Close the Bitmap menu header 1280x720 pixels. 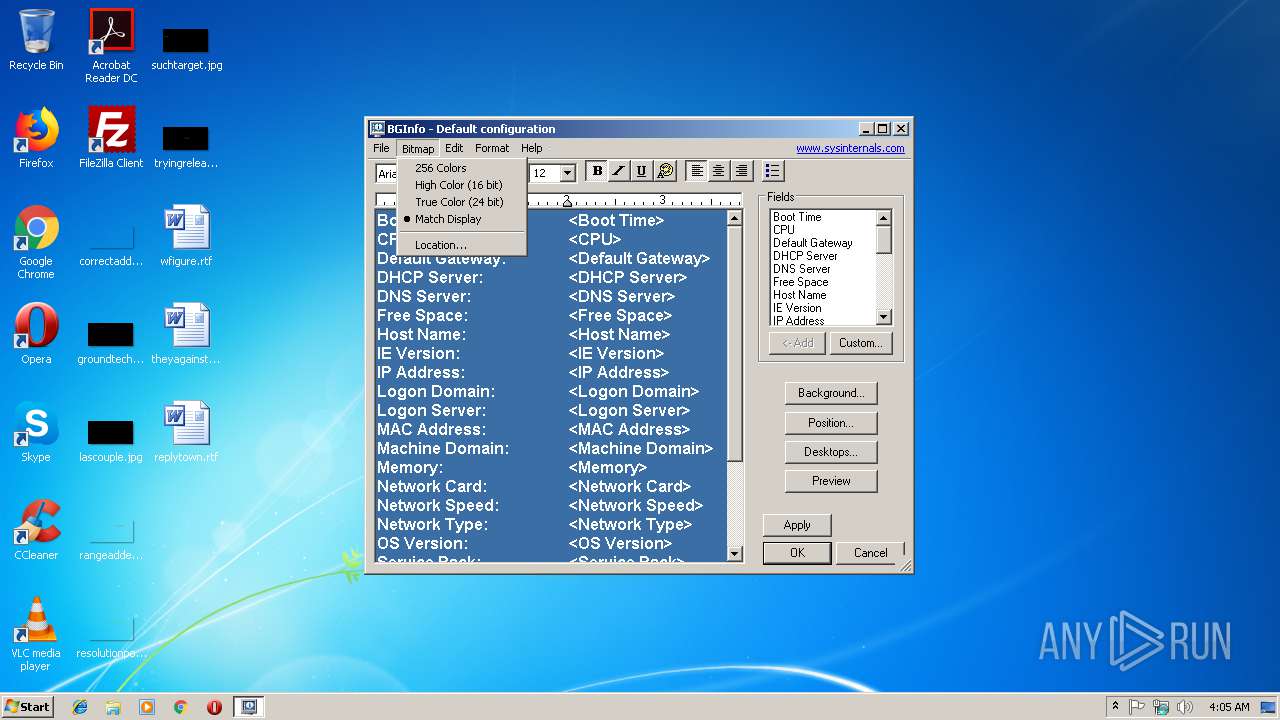(x=418, y=148)
